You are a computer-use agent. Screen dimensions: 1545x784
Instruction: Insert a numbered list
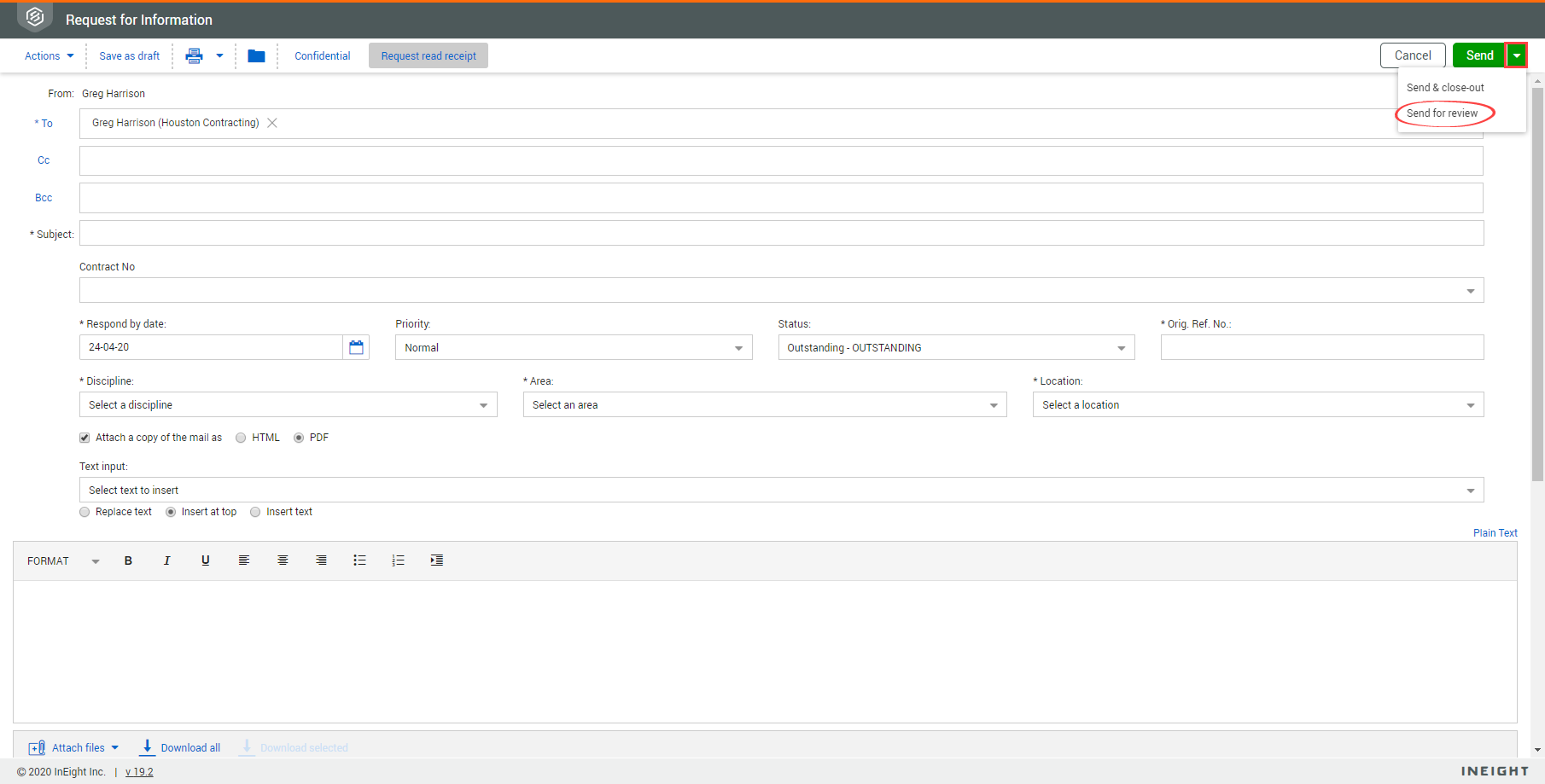pyautogui.click(x=398, y=560)
